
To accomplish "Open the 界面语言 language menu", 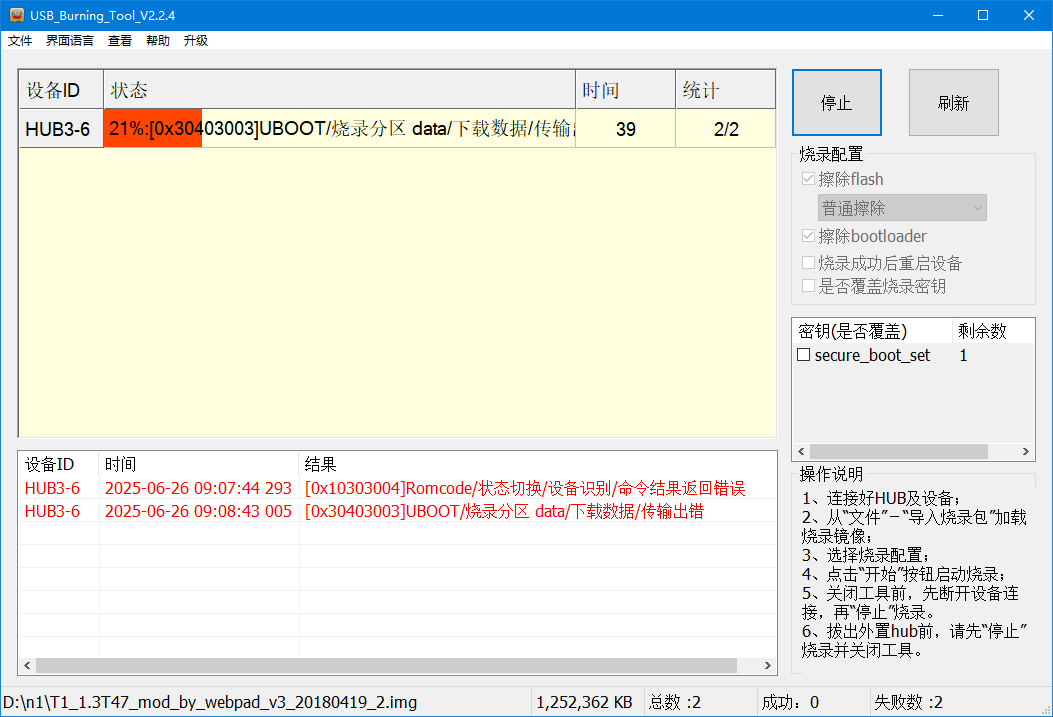I will (x=68, y=40).
